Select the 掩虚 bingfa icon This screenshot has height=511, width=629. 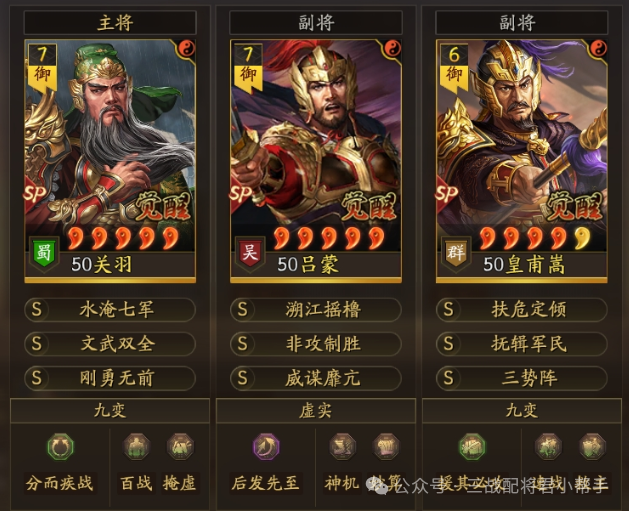click(180, 447)
